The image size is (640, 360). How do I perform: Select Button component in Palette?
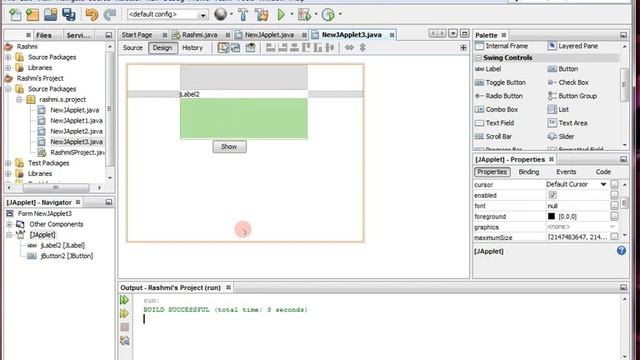[x=563, y=69]
